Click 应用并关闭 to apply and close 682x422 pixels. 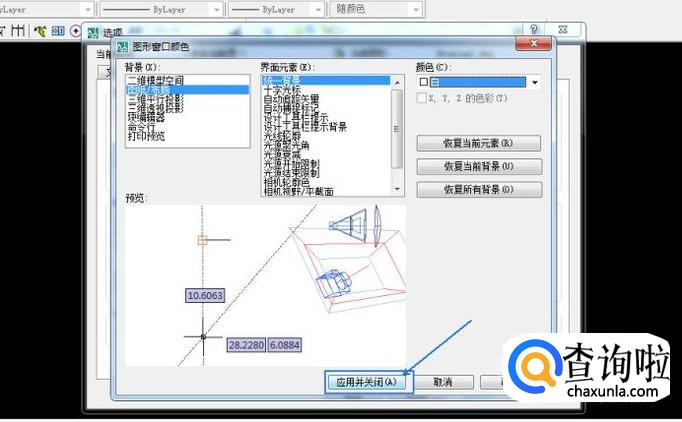click(x=366, y=382)
